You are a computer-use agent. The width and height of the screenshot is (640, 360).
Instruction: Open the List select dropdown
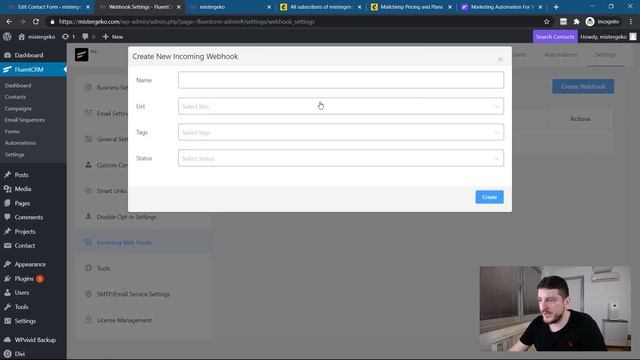tap(341, 106)
